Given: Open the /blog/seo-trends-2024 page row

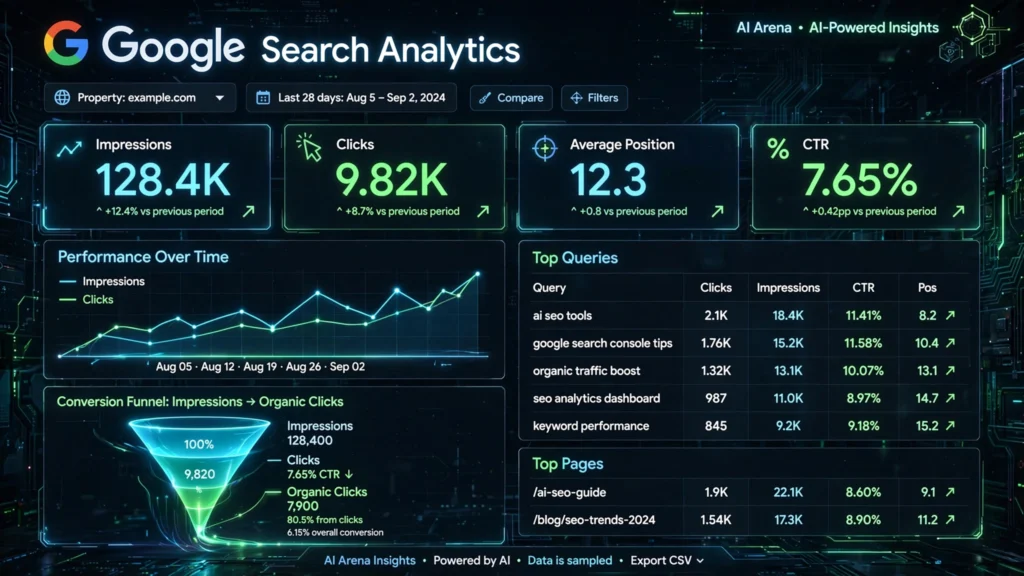Looking at the screenshot, I should point(748,520).
